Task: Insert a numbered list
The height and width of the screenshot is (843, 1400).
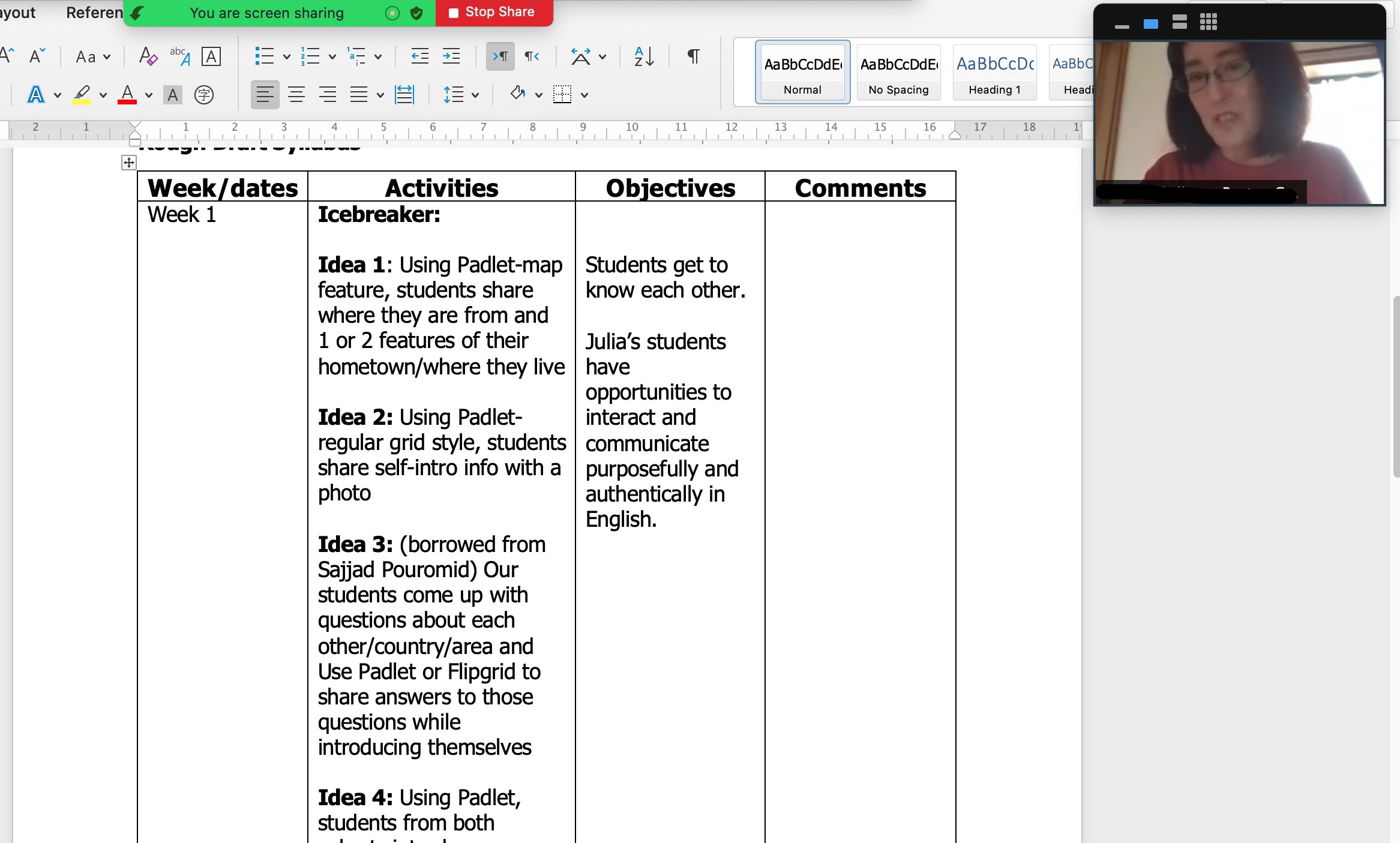Action: (x=310, y=56)
